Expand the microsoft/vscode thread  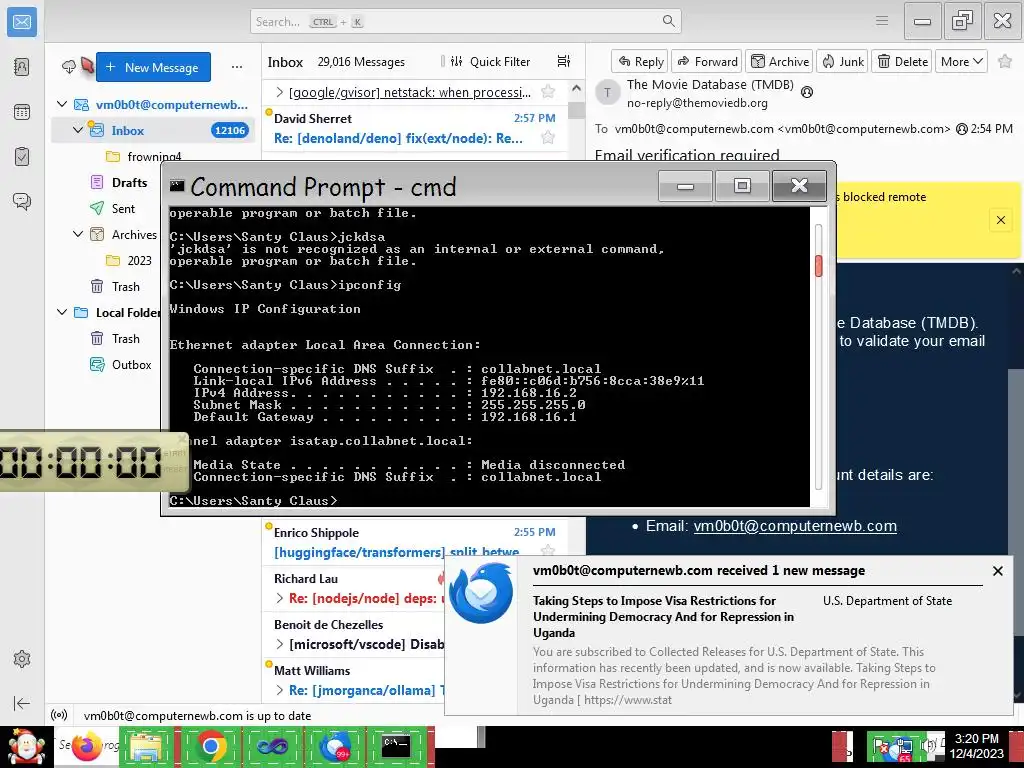(x=280, y=644)
